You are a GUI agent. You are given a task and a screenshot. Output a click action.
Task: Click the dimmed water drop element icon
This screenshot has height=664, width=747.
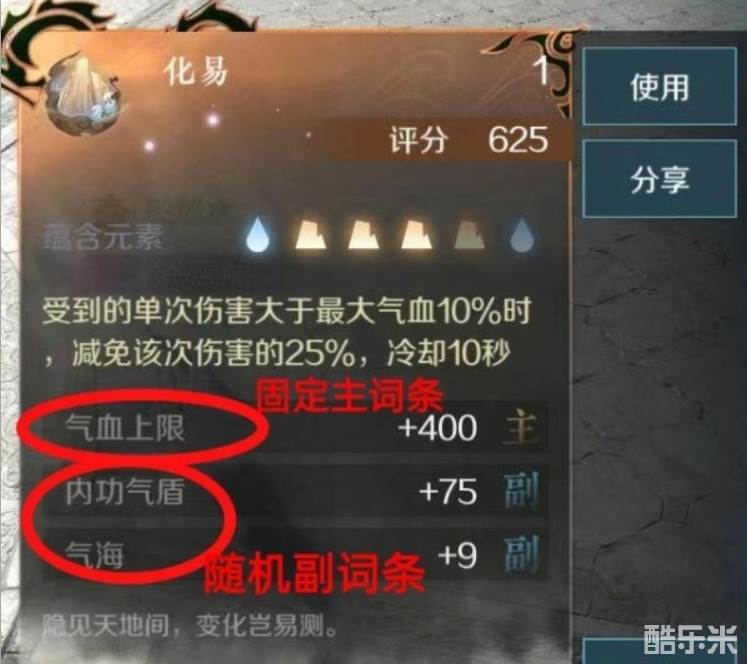[x=522, y=235]
